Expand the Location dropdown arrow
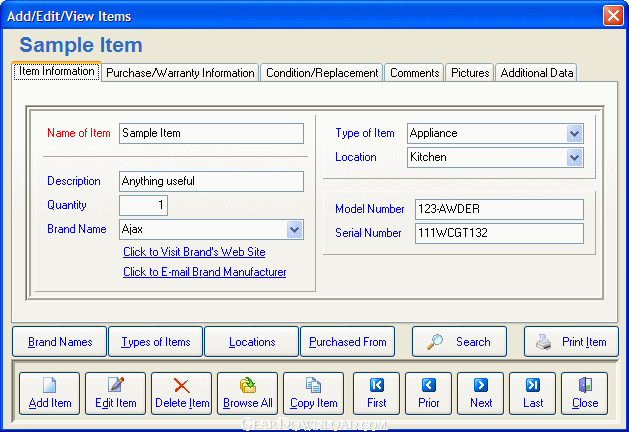Screen dimensions: 629x432 pyautogui.click(x=574, y=158)
